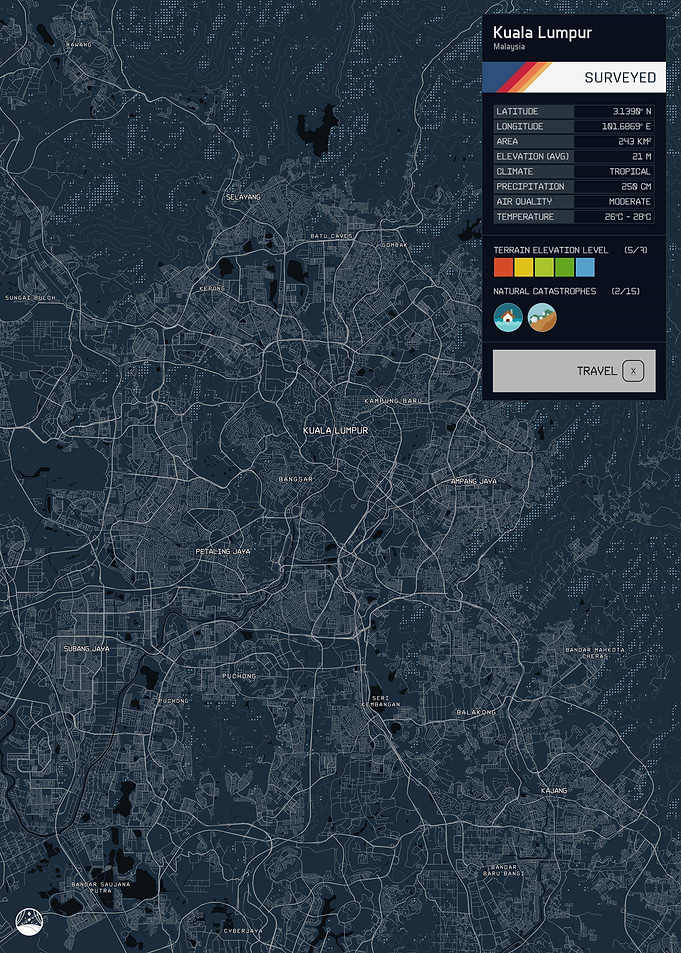Image resolution: width=681 pixels, height=953 pixels.
Task: Click the TEMPERATURE range value
Action: (x=626, y=216)
